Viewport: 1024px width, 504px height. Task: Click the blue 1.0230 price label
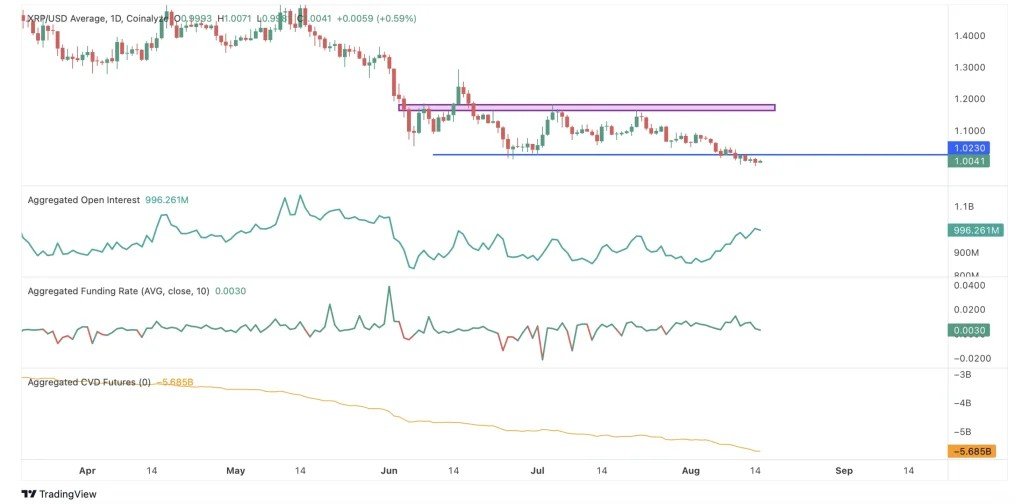pos(968,148)
